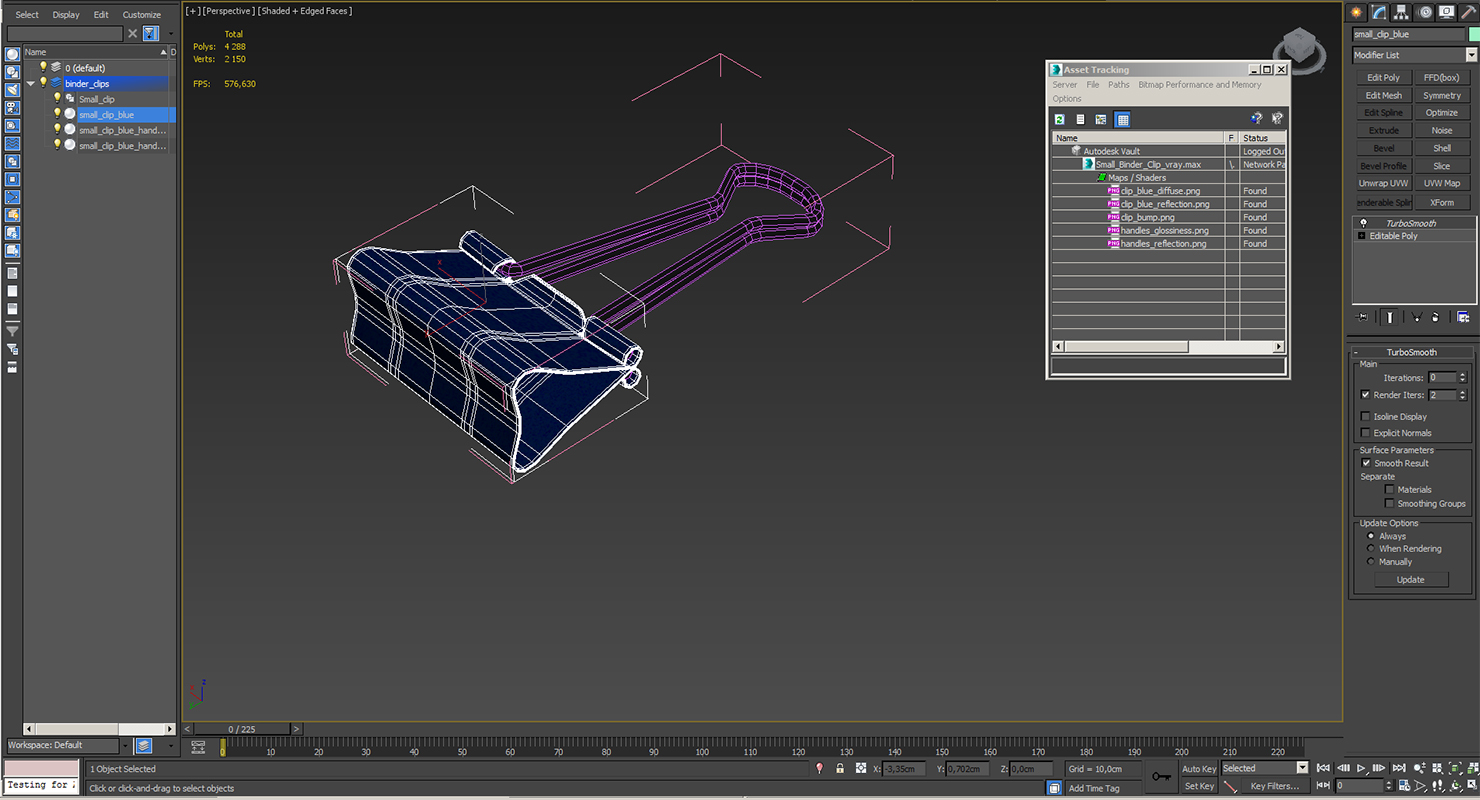This screenshot has height=800, width=1480.
Task: Increase the Iterations spinner value
Action: click(x=1462, y=375)
